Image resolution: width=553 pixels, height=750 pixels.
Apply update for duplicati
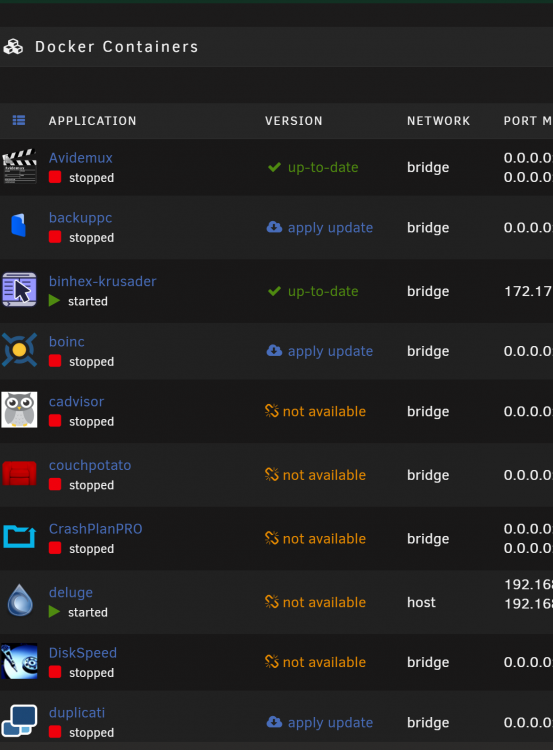pyautogui.click(x=330, y=722)
